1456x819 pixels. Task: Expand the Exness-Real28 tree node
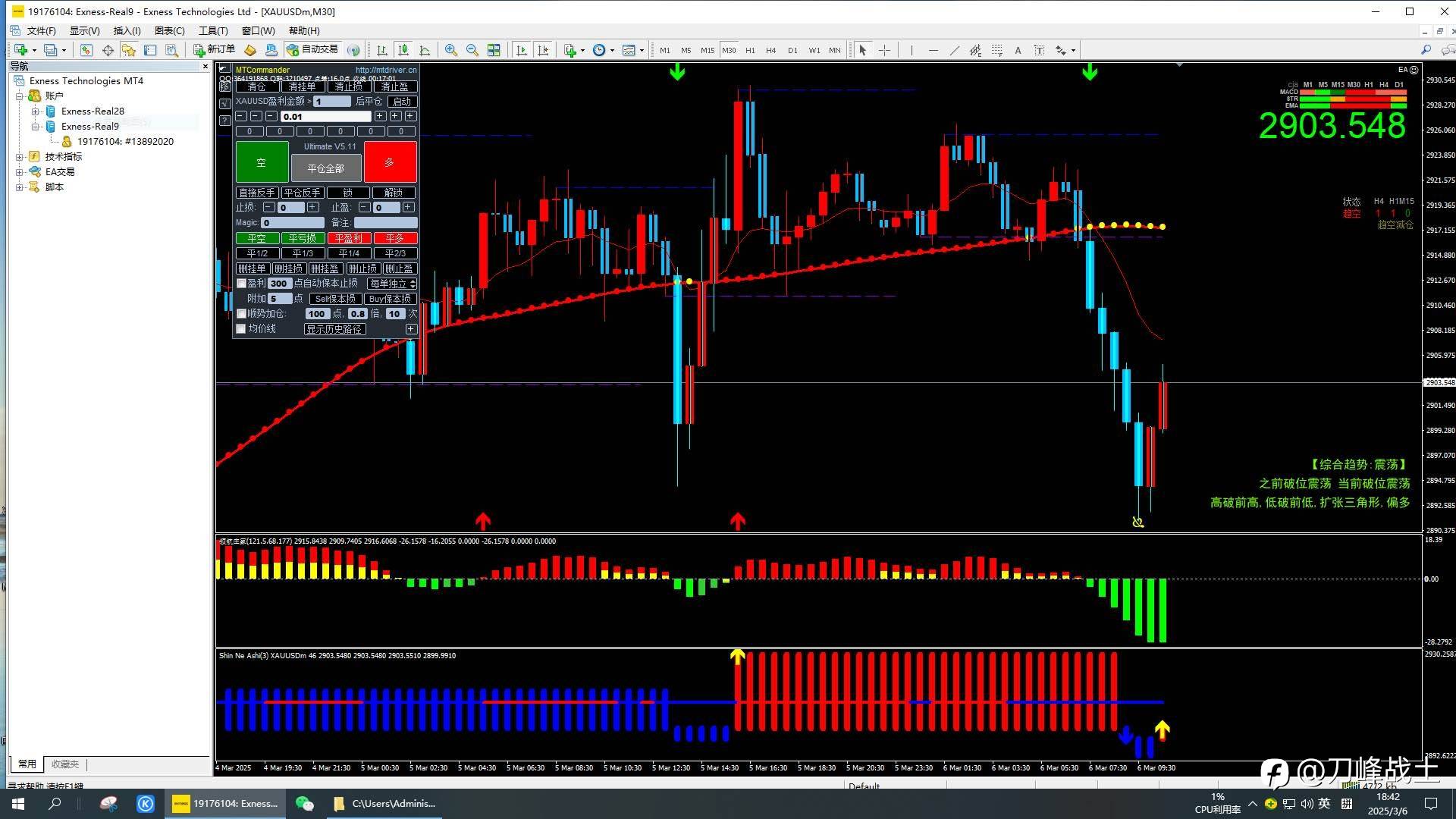[35, 111]
